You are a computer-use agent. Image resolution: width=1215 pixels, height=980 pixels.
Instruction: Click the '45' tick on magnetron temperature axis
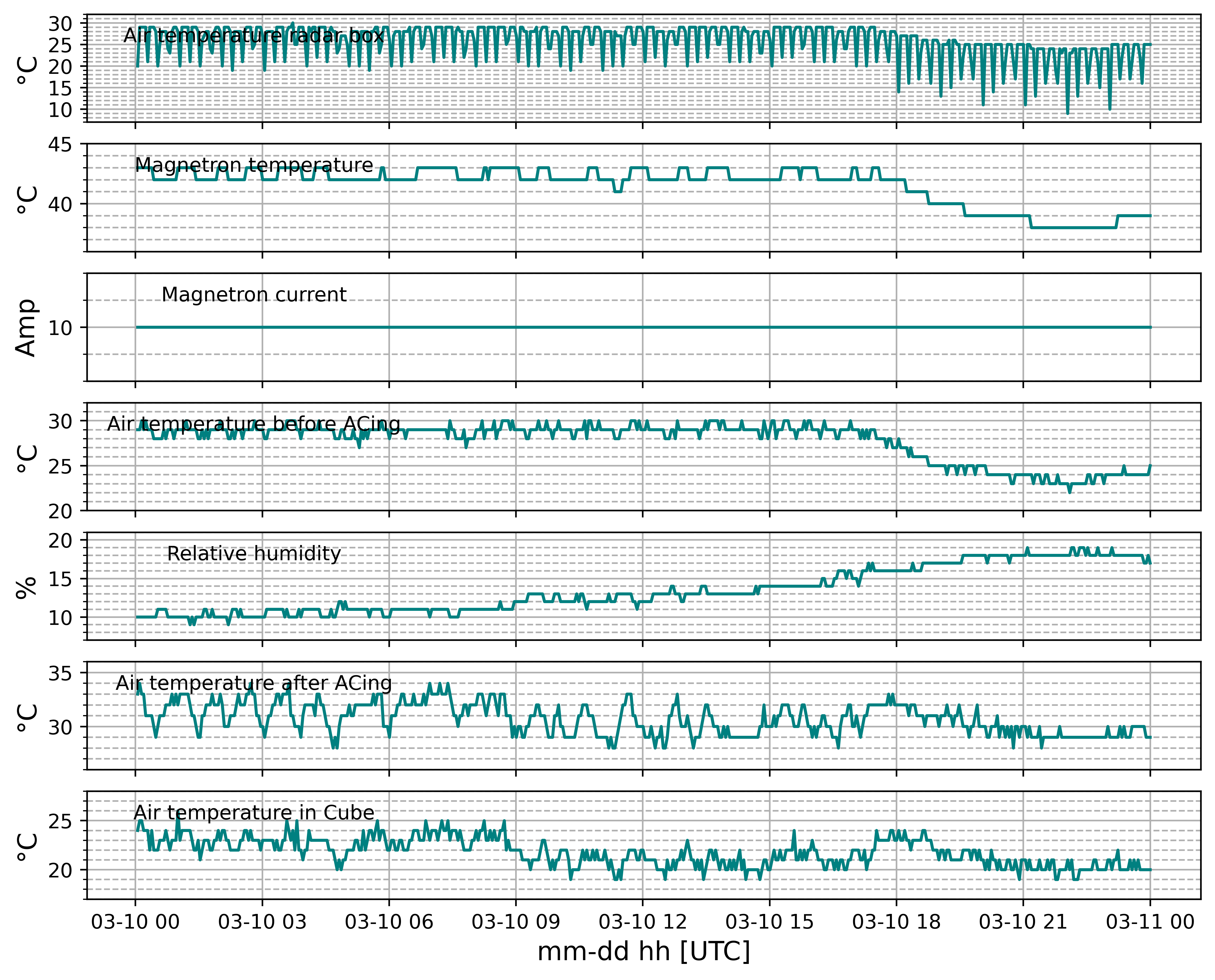(60, 145)
